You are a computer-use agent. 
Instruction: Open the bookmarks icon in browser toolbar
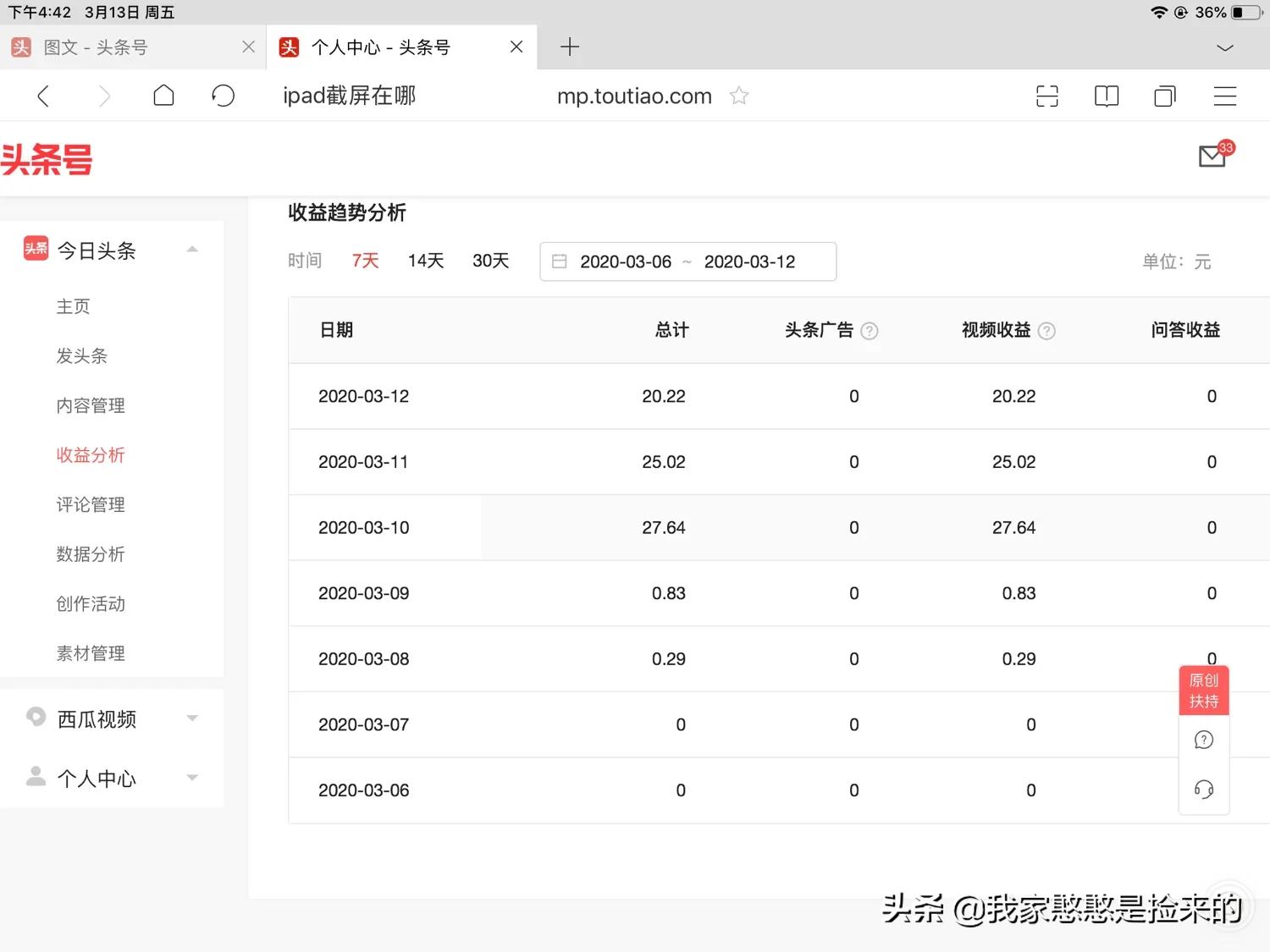pos(1106,96)
